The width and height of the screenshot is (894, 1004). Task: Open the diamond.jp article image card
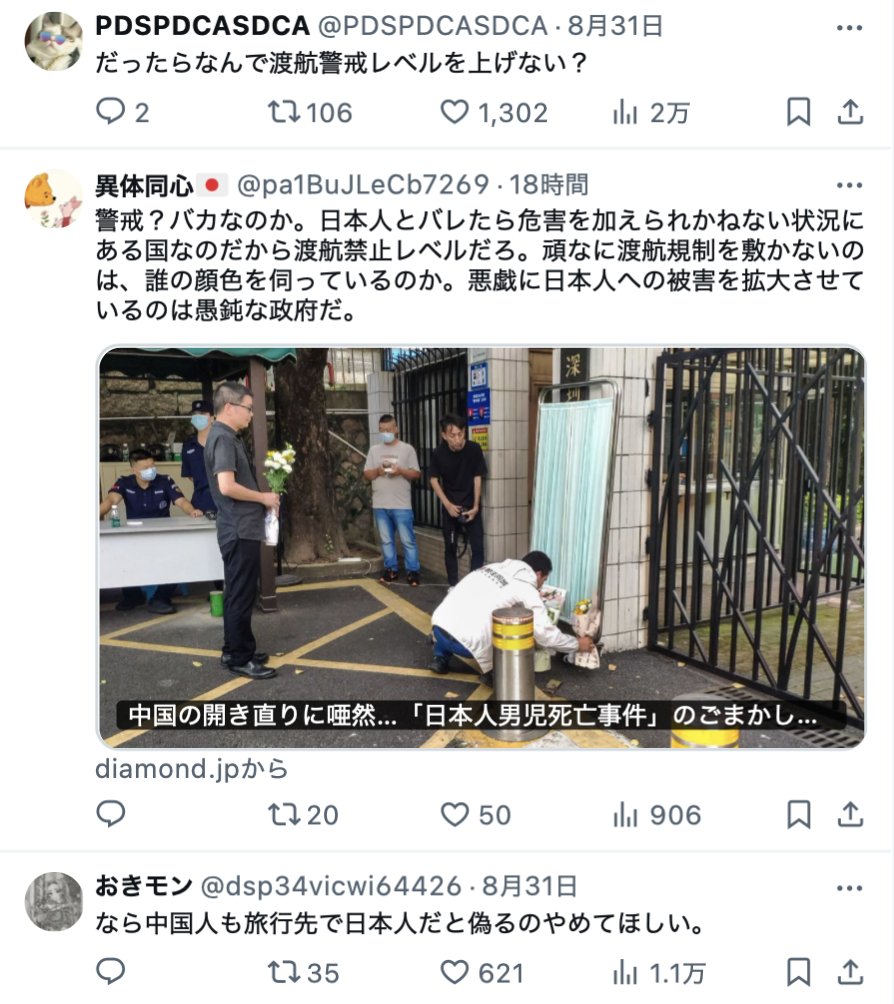[x=481, y=547]
